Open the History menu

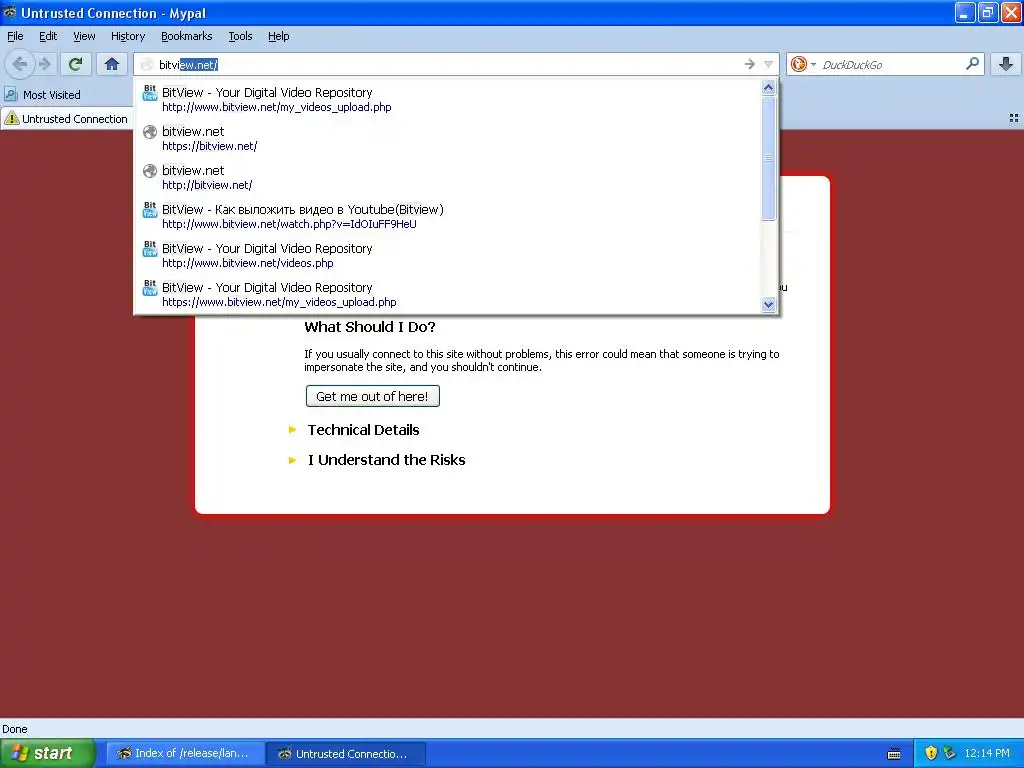(128, 36)
